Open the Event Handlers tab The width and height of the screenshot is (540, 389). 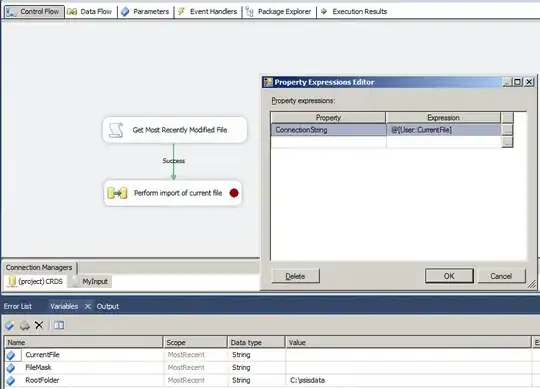(x=208, y=11)
